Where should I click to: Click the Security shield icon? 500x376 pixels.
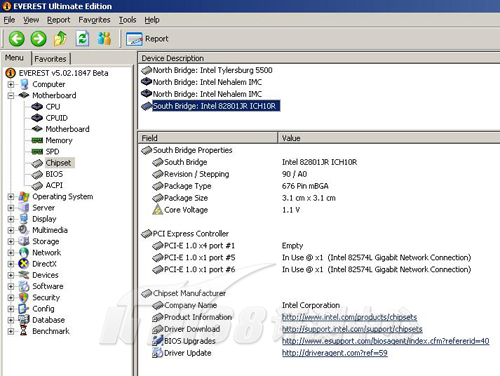tap(24, 298)
